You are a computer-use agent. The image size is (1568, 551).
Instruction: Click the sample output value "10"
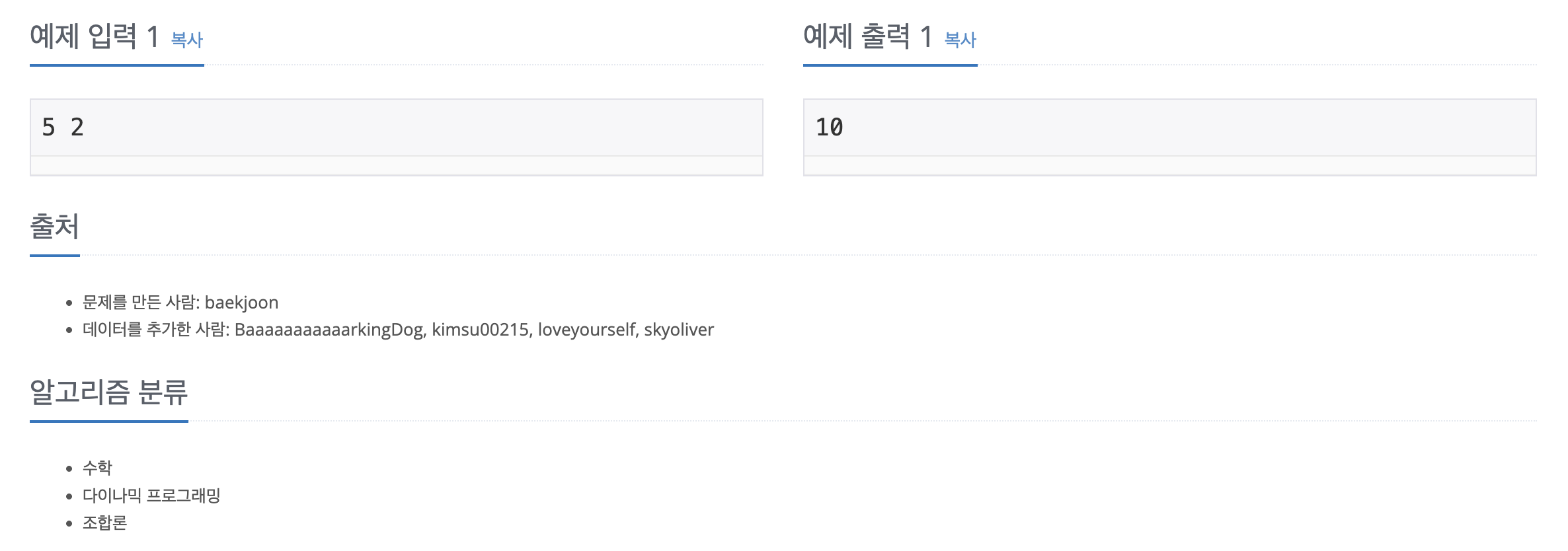point(829,128)
